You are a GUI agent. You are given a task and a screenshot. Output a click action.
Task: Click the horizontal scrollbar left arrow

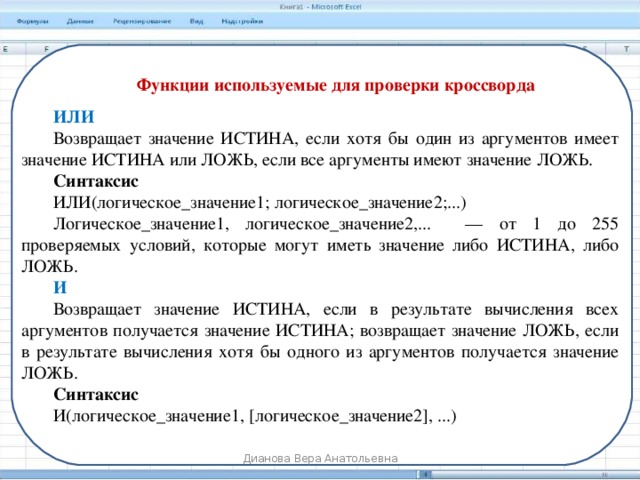[x=425, y=475]
